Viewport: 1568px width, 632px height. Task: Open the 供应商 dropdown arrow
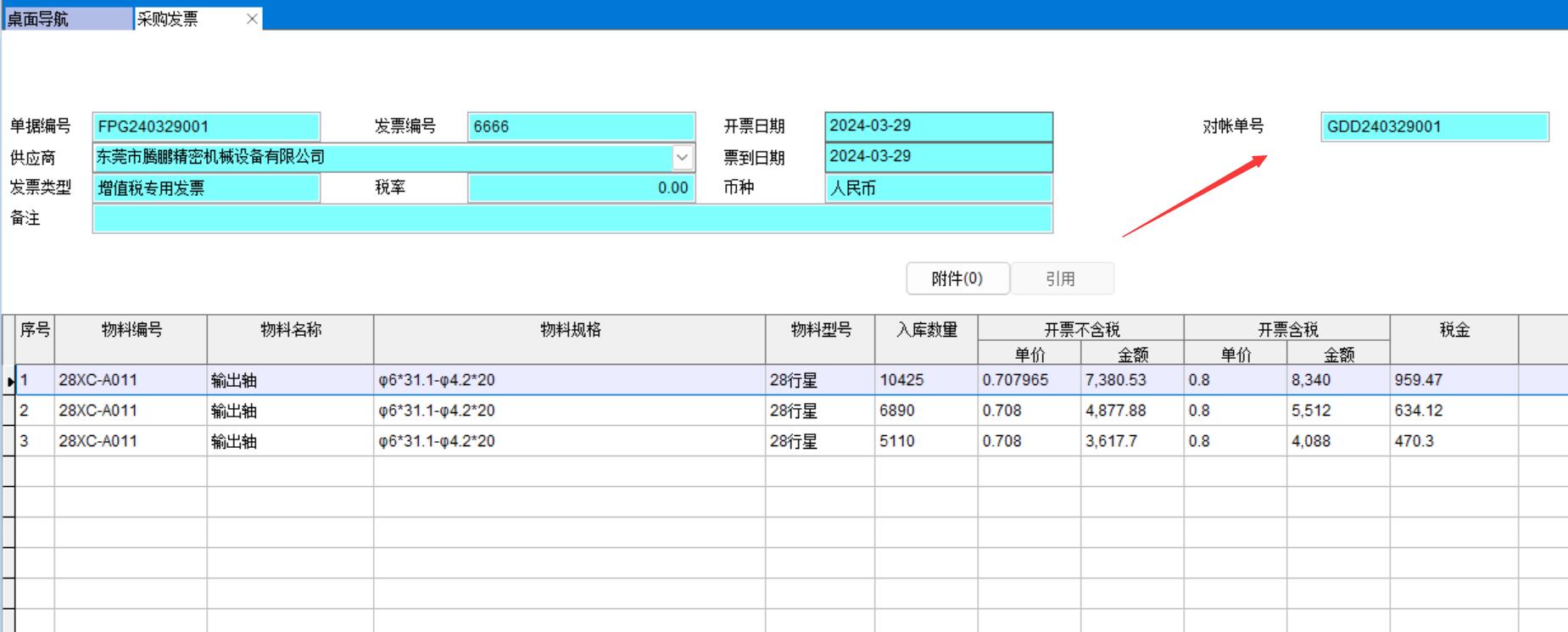tap(682, 157)
